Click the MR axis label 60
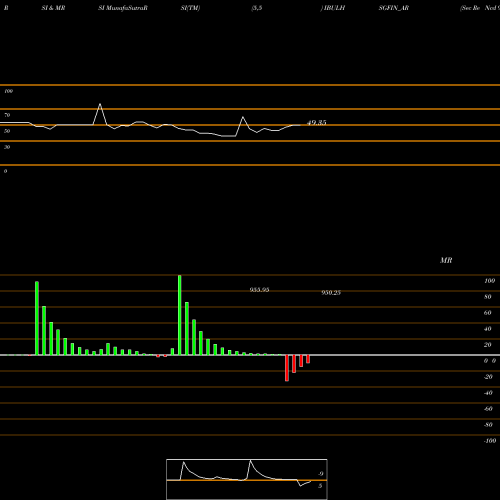The image size is (500, 500). (x=488, y=313)
